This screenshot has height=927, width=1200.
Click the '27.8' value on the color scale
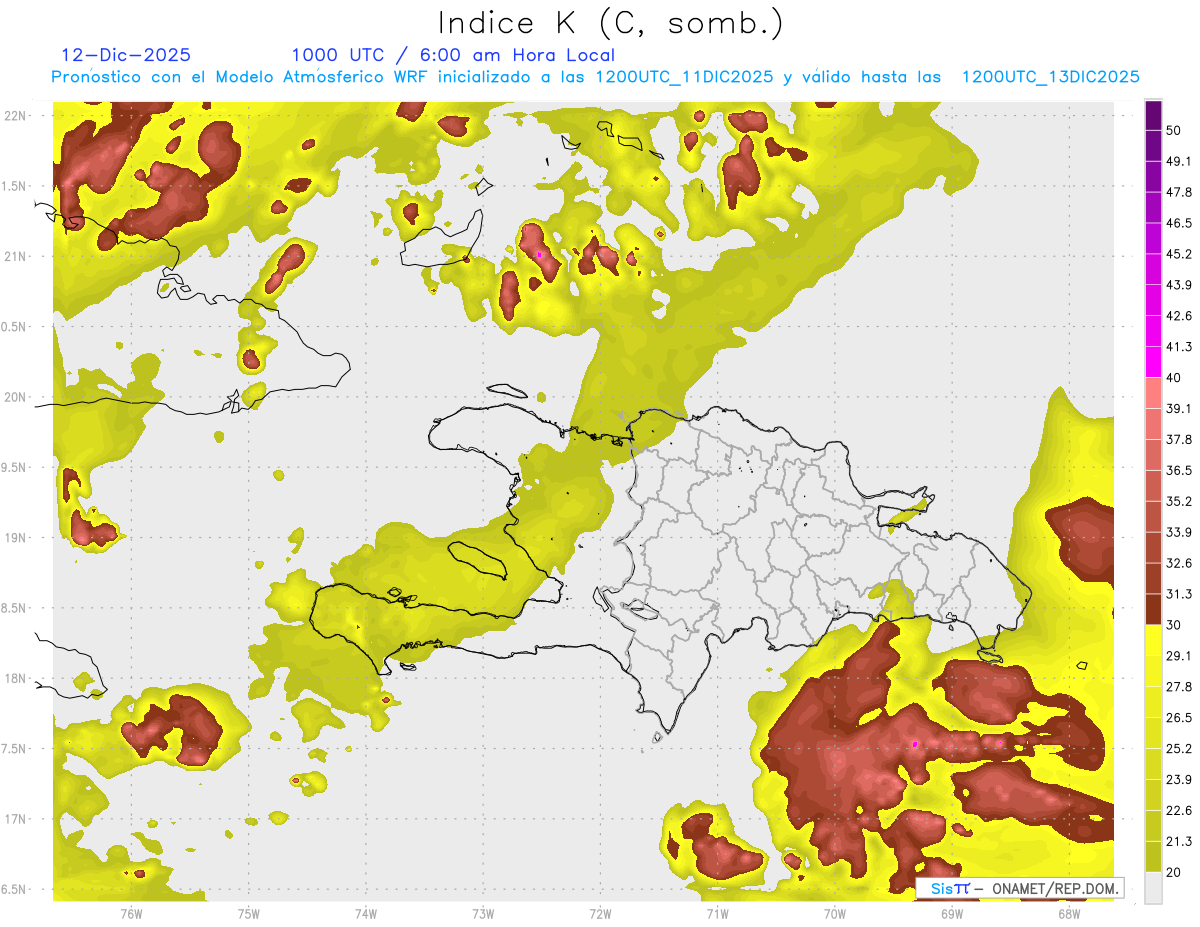(1179, 687)
